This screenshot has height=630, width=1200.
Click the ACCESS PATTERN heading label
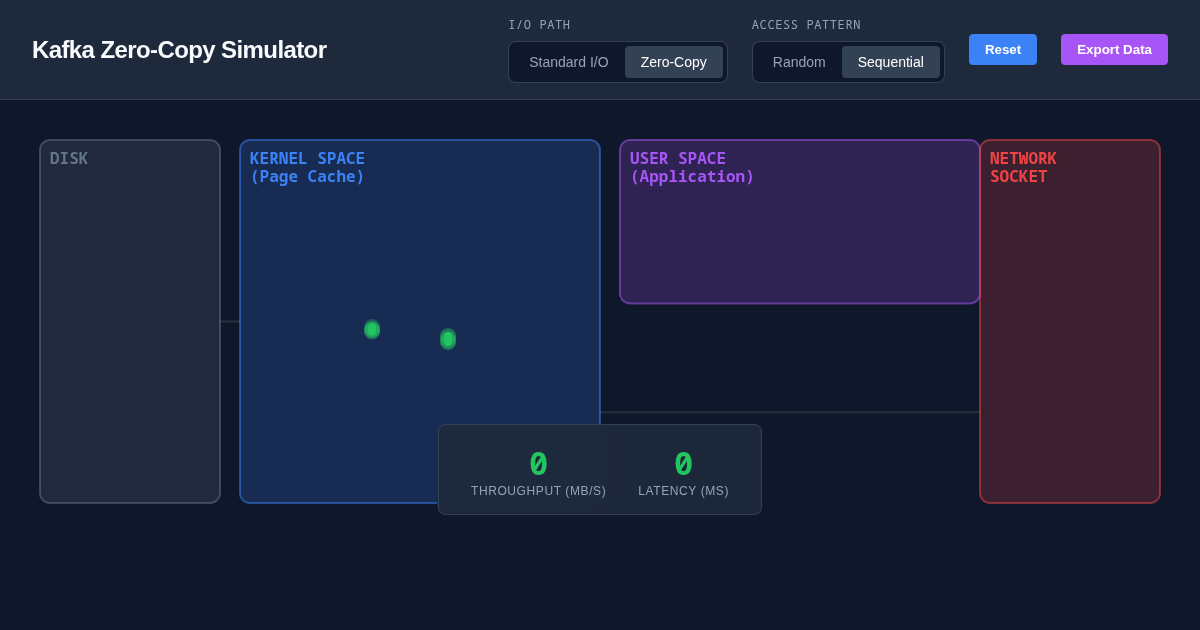click(x=806, y=25)
